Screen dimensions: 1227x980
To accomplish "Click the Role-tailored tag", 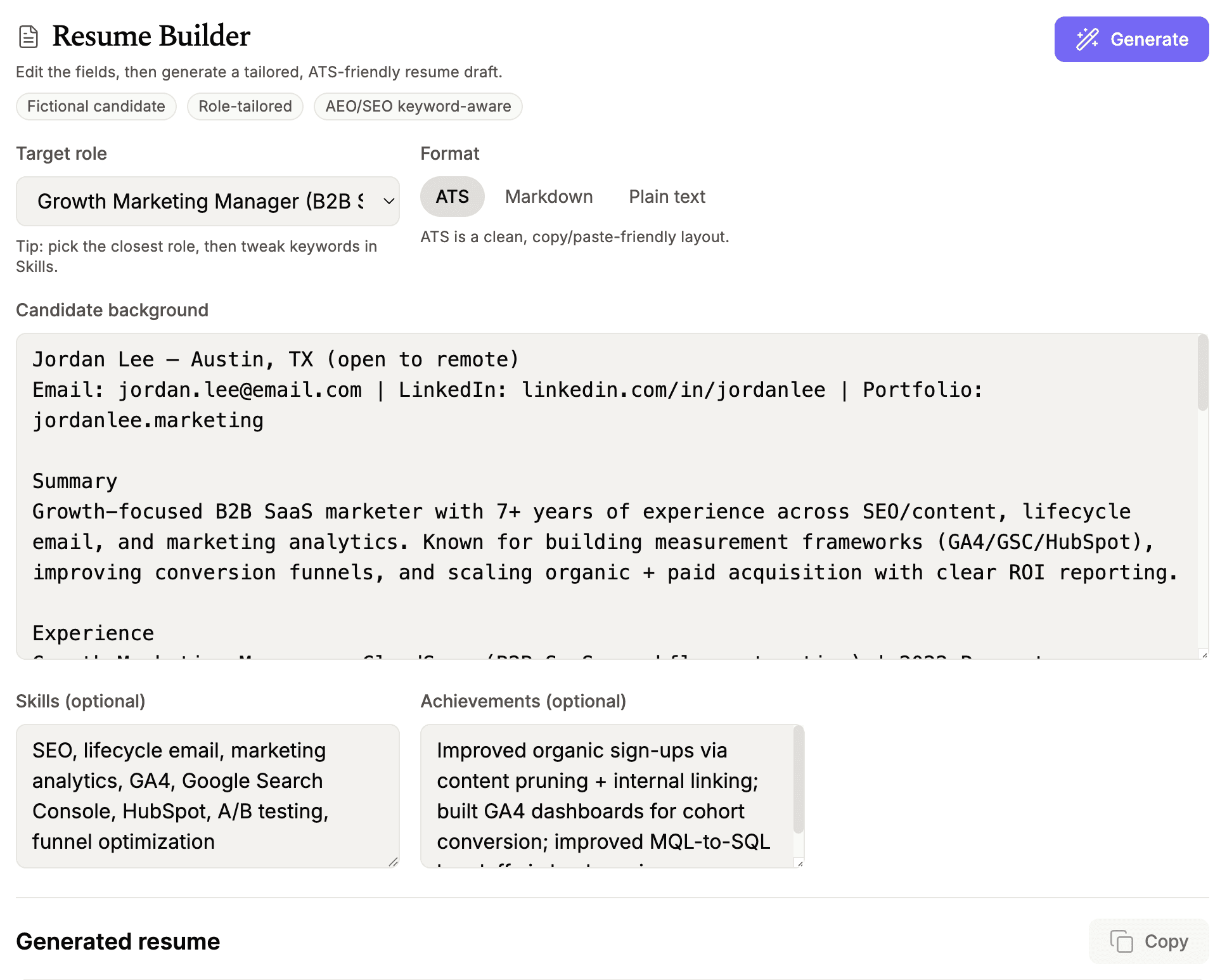I will [245, 106].
